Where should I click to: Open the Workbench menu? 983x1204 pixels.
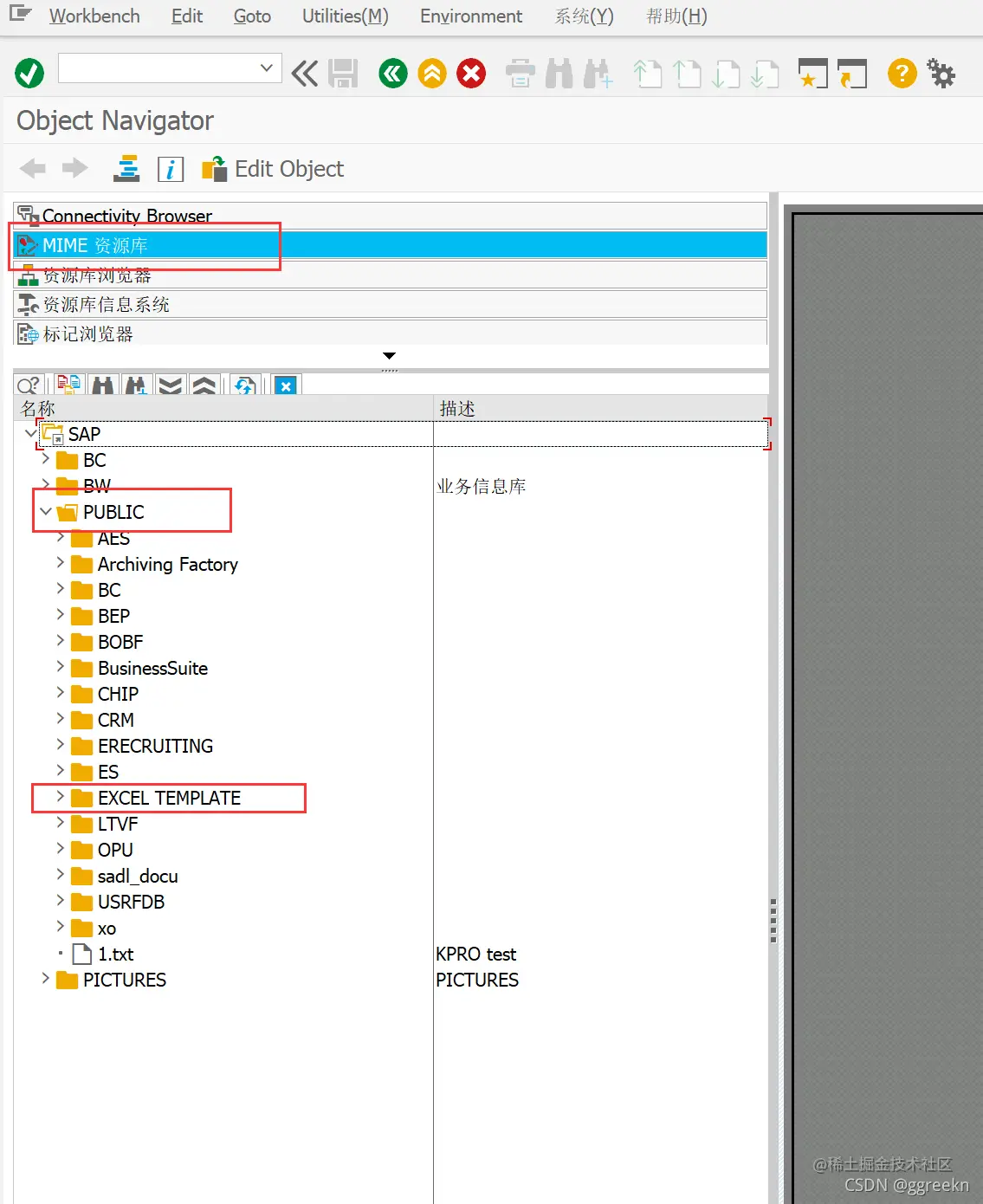point(94,16)
